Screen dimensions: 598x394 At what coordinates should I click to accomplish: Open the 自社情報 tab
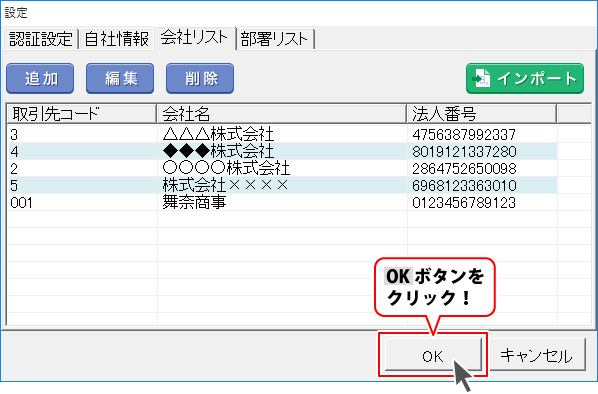point(116,39)
